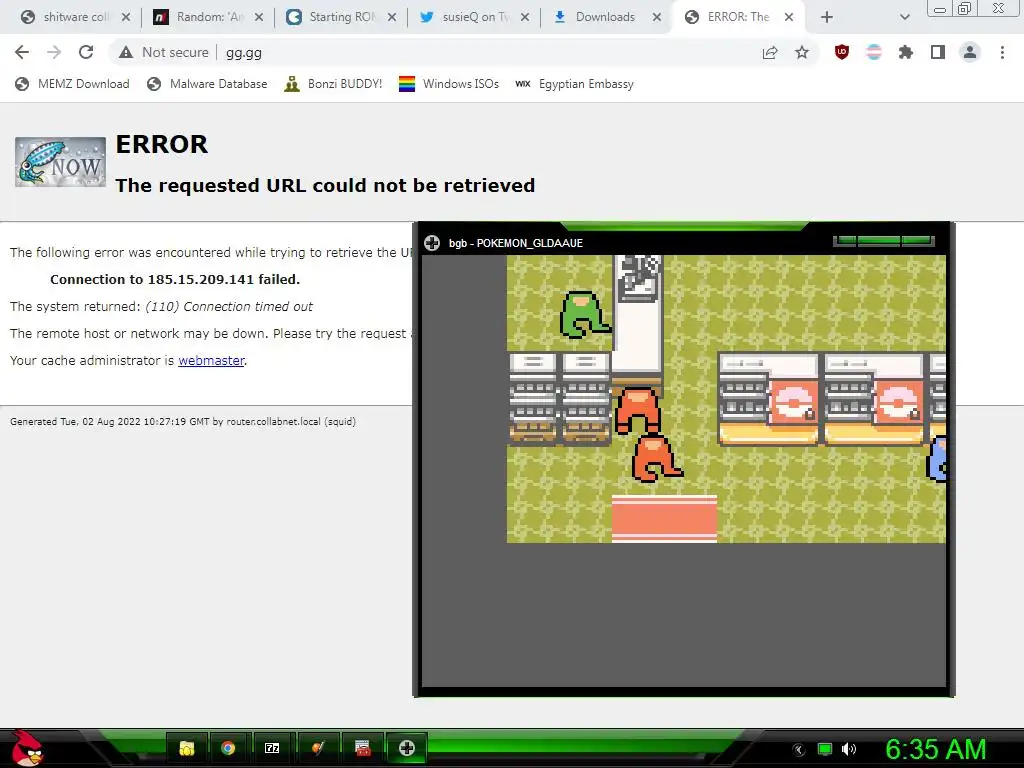Click the '(110) Connection timed out' text
The width and height of the screenshot is (1024, 768).
tap(229, 307)
